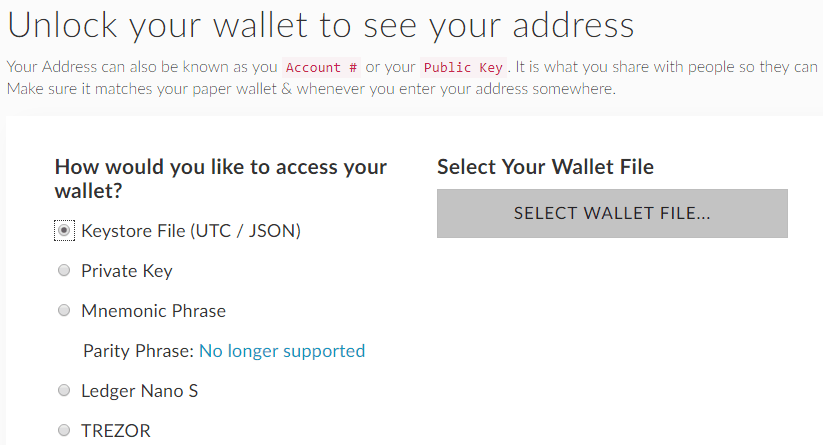Click the 'Keystore File (UTC / JSON)' label text

tap(191, 231)
